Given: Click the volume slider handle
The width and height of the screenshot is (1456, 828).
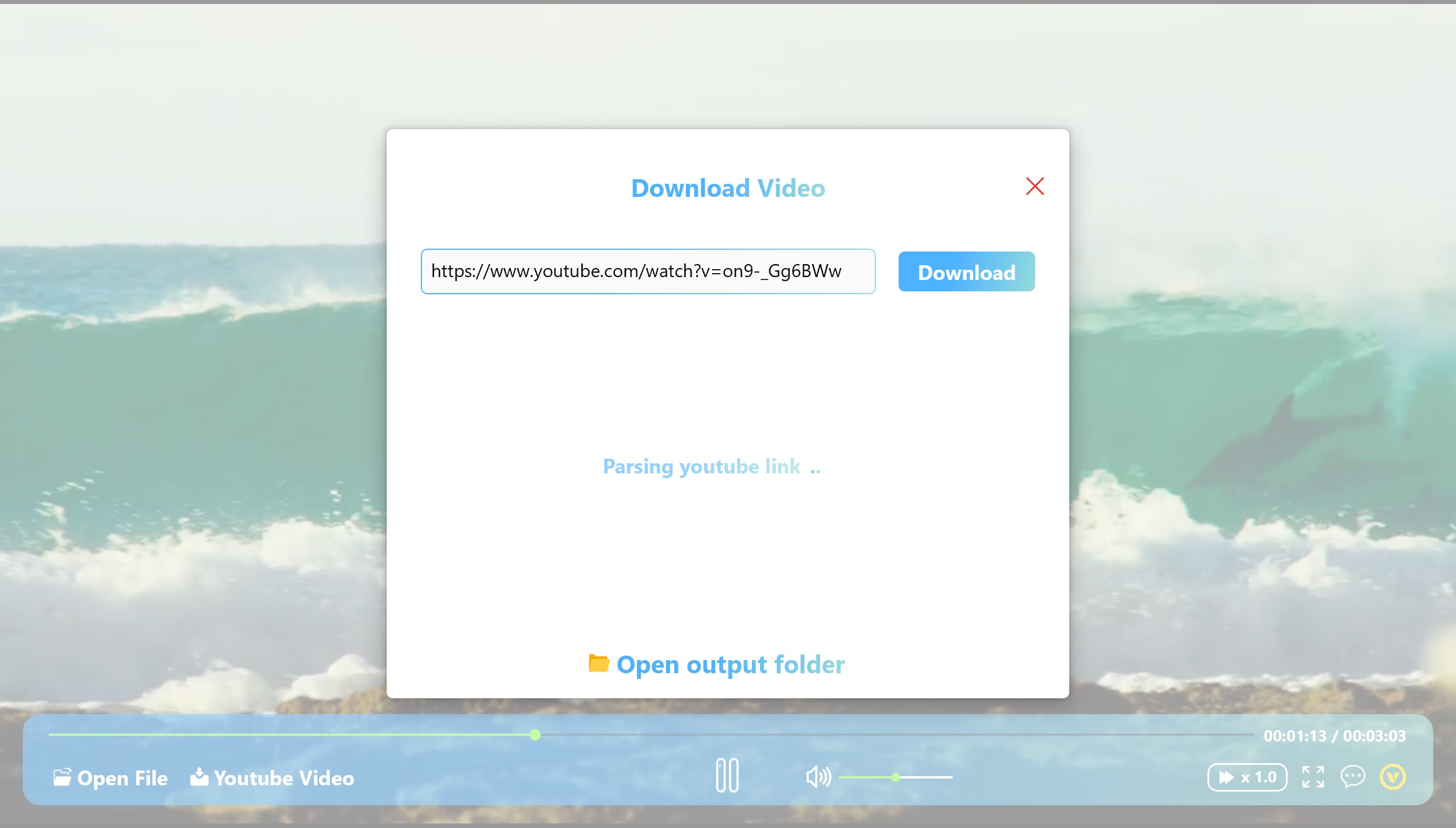Looking at the screenshot, I should [x=896, y=777].
